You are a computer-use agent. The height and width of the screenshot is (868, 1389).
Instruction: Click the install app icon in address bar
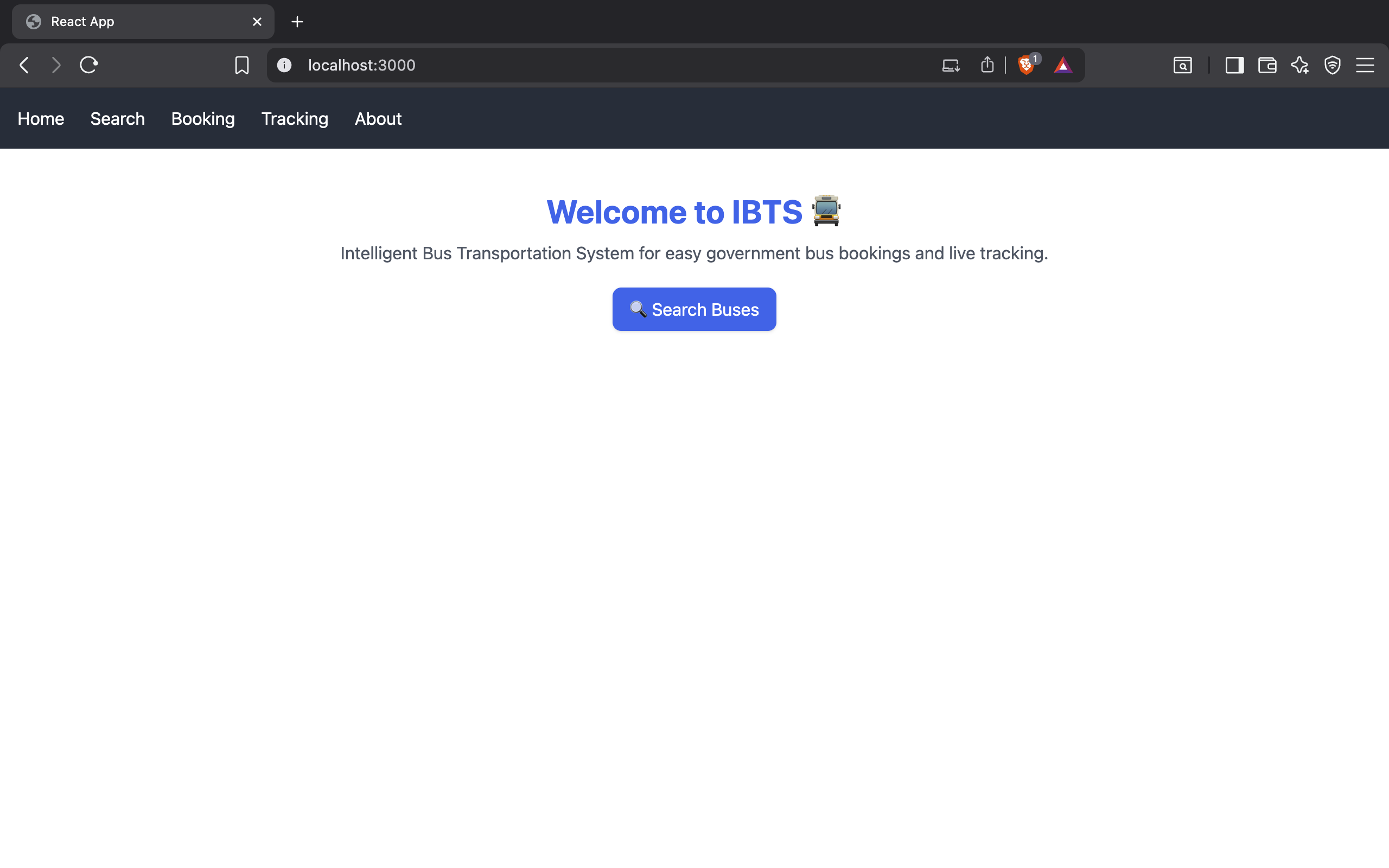tap(951, 66)
